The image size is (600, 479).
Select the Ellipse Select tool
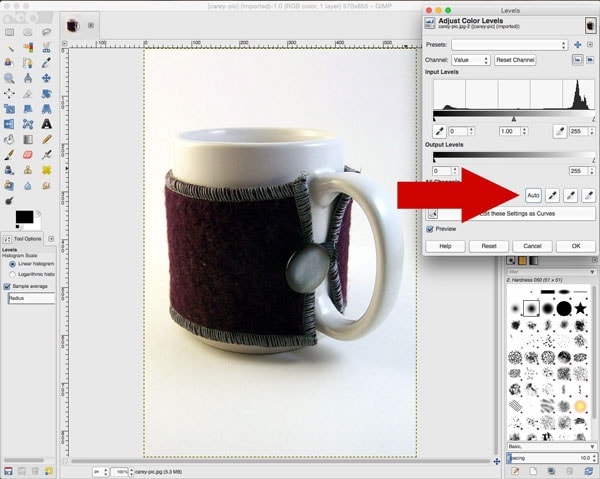click(x=28, y=33)
